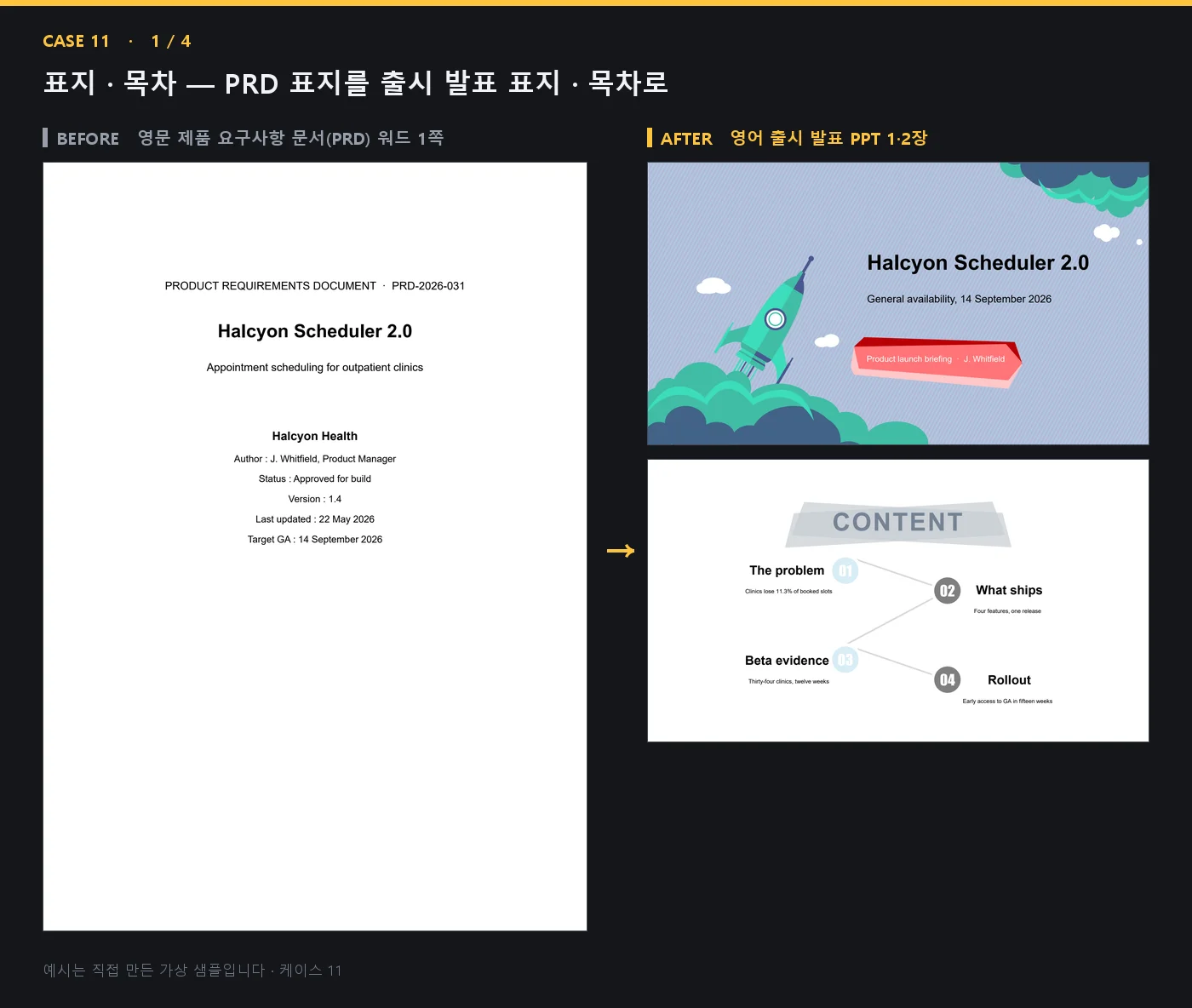
Task: Click the "CASE 11" label
Action: (x=77, y=41)
